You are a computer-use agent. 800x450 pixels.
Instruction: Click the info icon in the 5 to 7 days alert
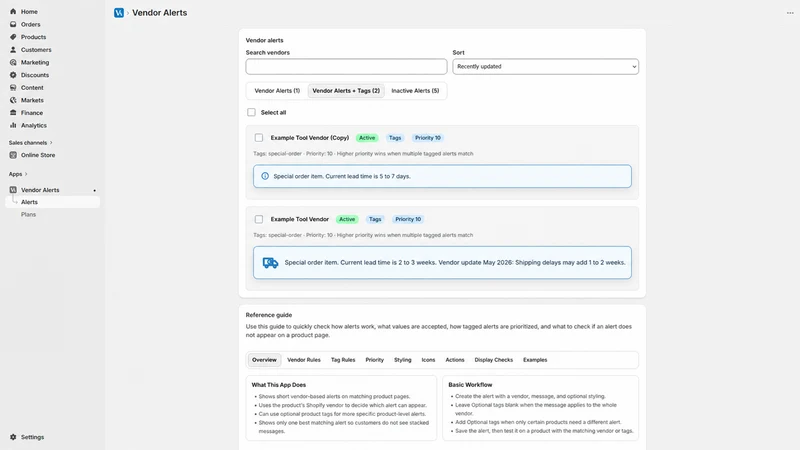(265, 176)
